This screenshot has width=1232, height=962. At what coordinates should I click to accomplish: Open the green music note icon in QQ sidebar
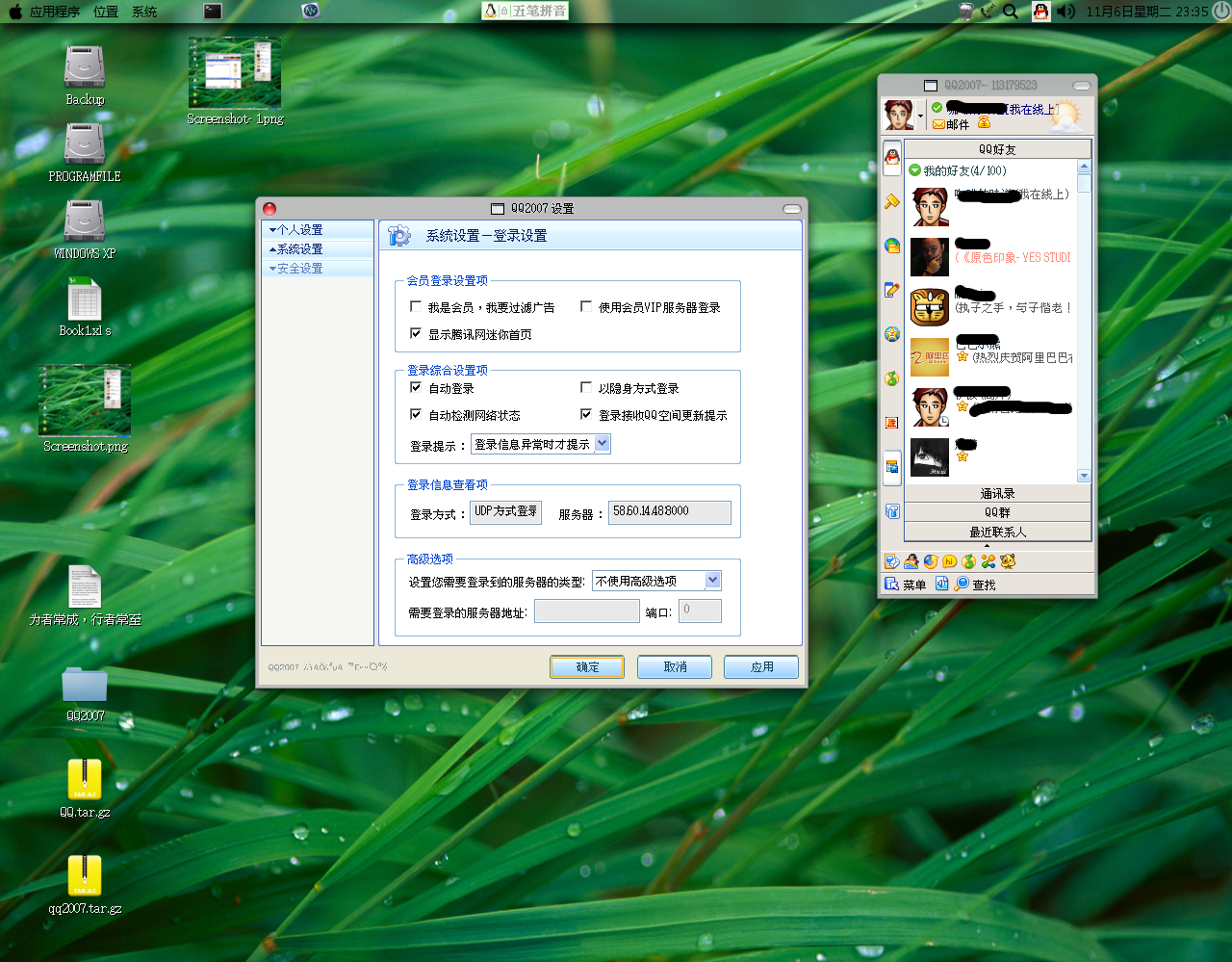click(x=892, y=378)
